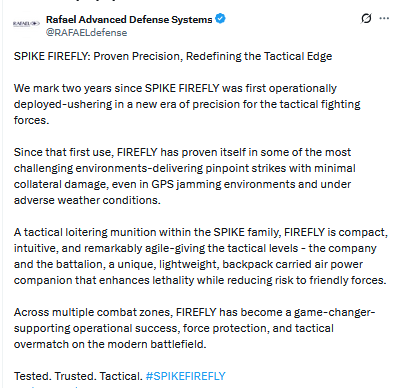The height and width of the screenshot is (388, 400).
Task: Click the phrase 'adverse weather conditions'
Action: click(85, 200)
